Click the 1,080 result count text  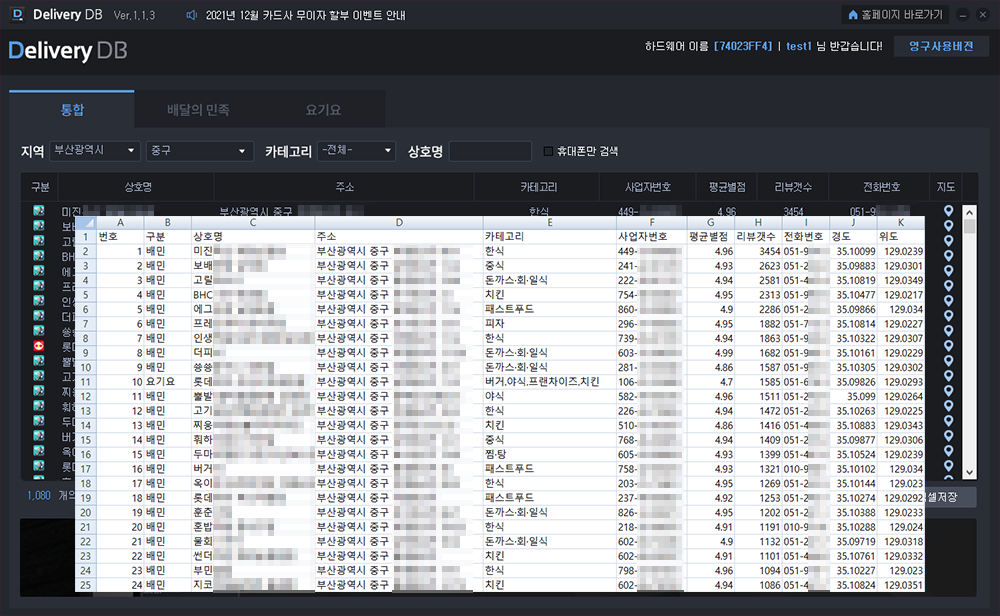tap(39, 495)
